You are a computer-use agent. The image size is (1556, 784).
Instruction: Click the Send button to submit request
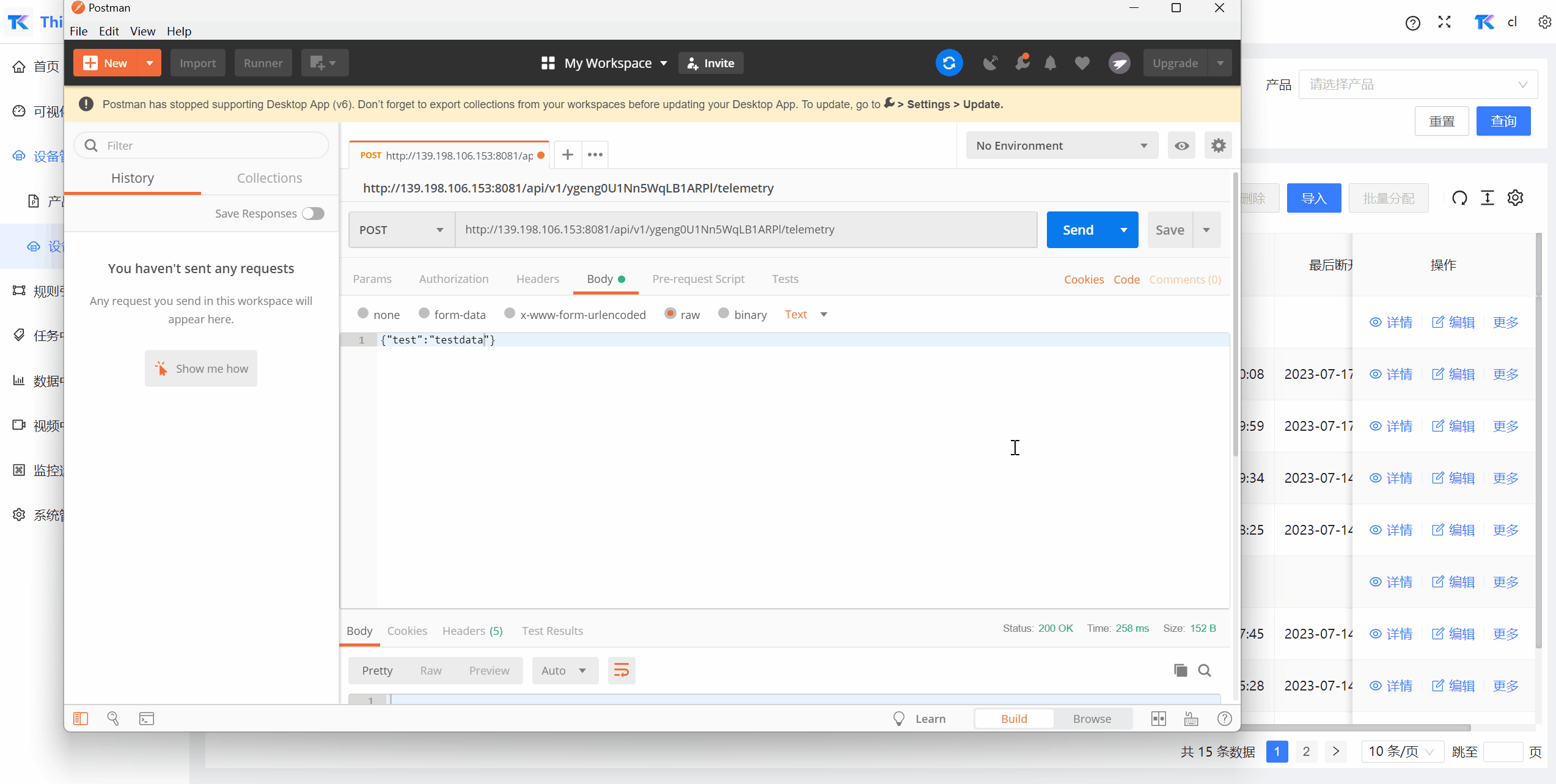click(1079, 229)
